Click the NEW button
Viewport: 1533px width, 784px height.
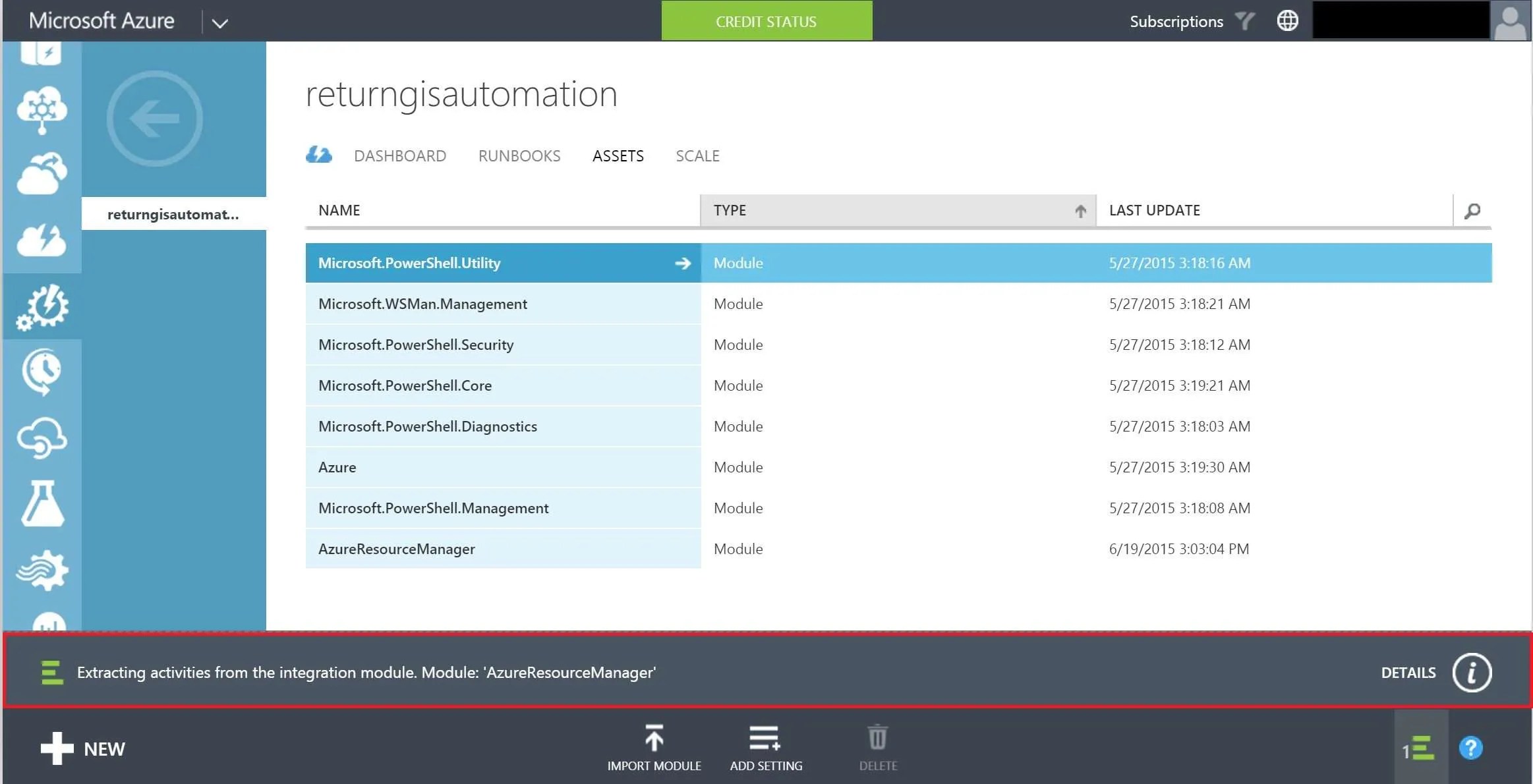pyautogui.click(x=83, y=749)
